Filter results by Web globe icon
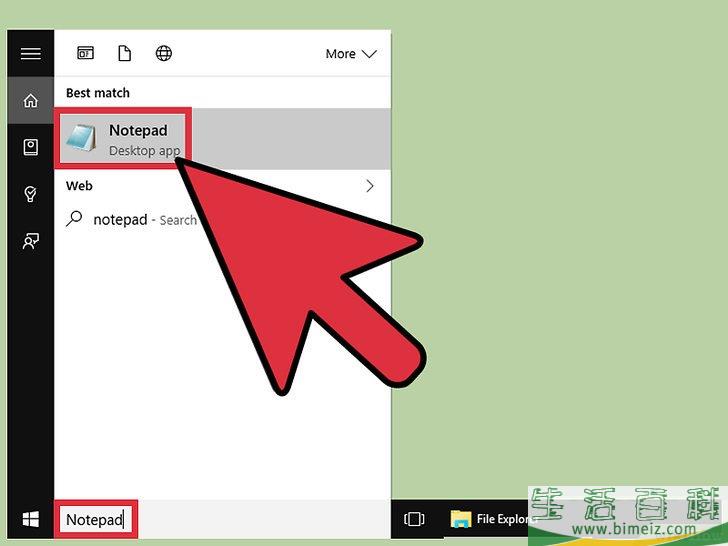The width and height of the screenshot is (728, 546). [x=164, y=54]
